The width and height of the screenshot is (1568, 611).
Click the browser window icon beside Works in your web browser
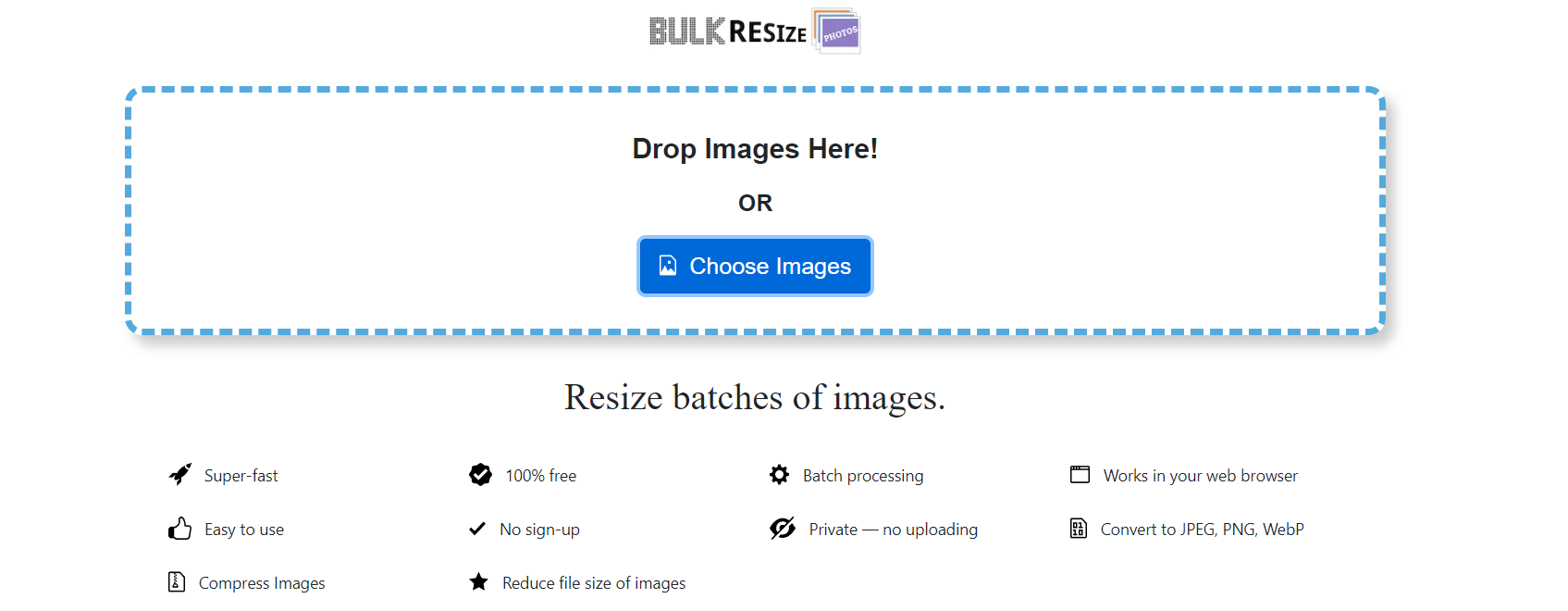pyautogui.click(x=1079, y=474)
